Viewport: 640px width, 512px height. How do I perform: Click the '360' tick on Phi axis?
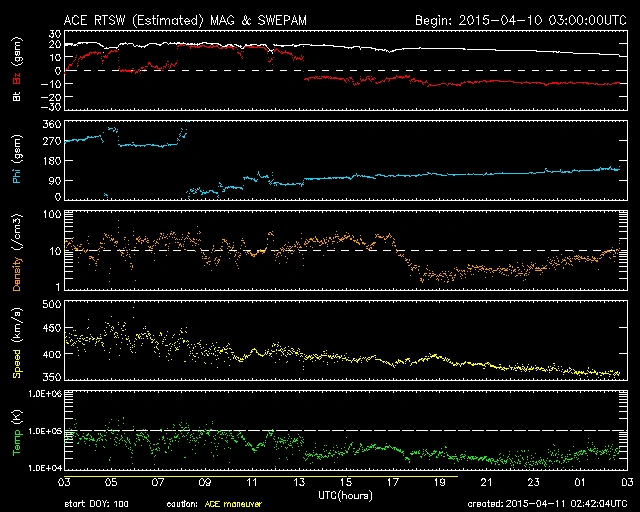(52, 124)
